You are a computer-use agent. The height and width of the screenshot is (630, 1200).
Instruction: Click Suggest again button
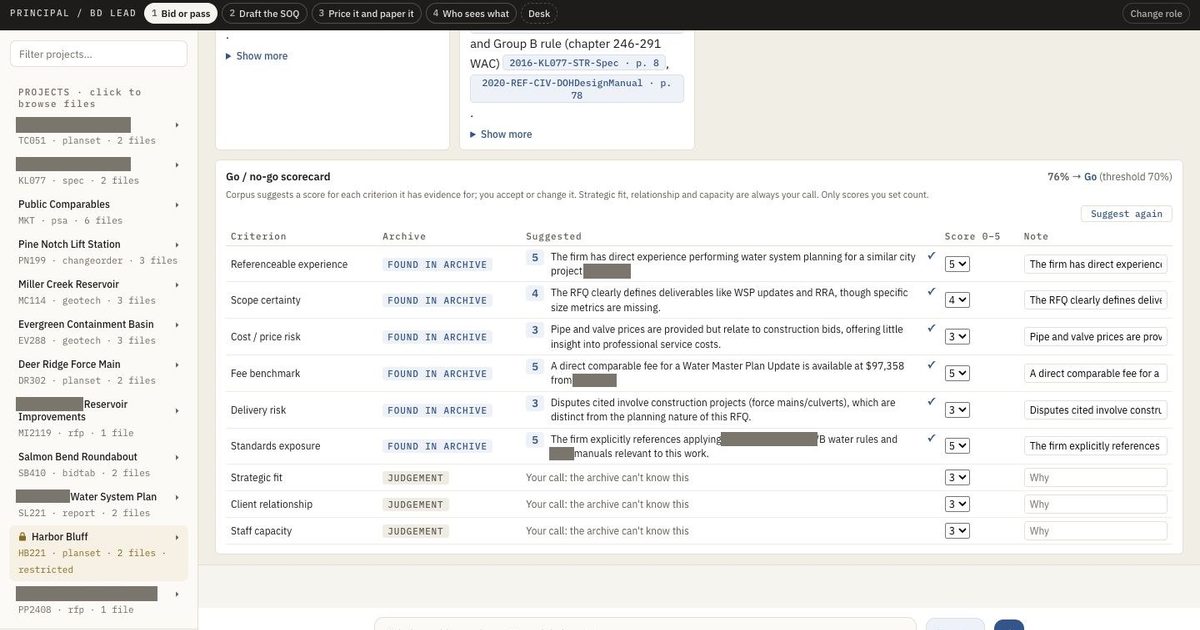pyautogui.click(x=1126, y=214)
